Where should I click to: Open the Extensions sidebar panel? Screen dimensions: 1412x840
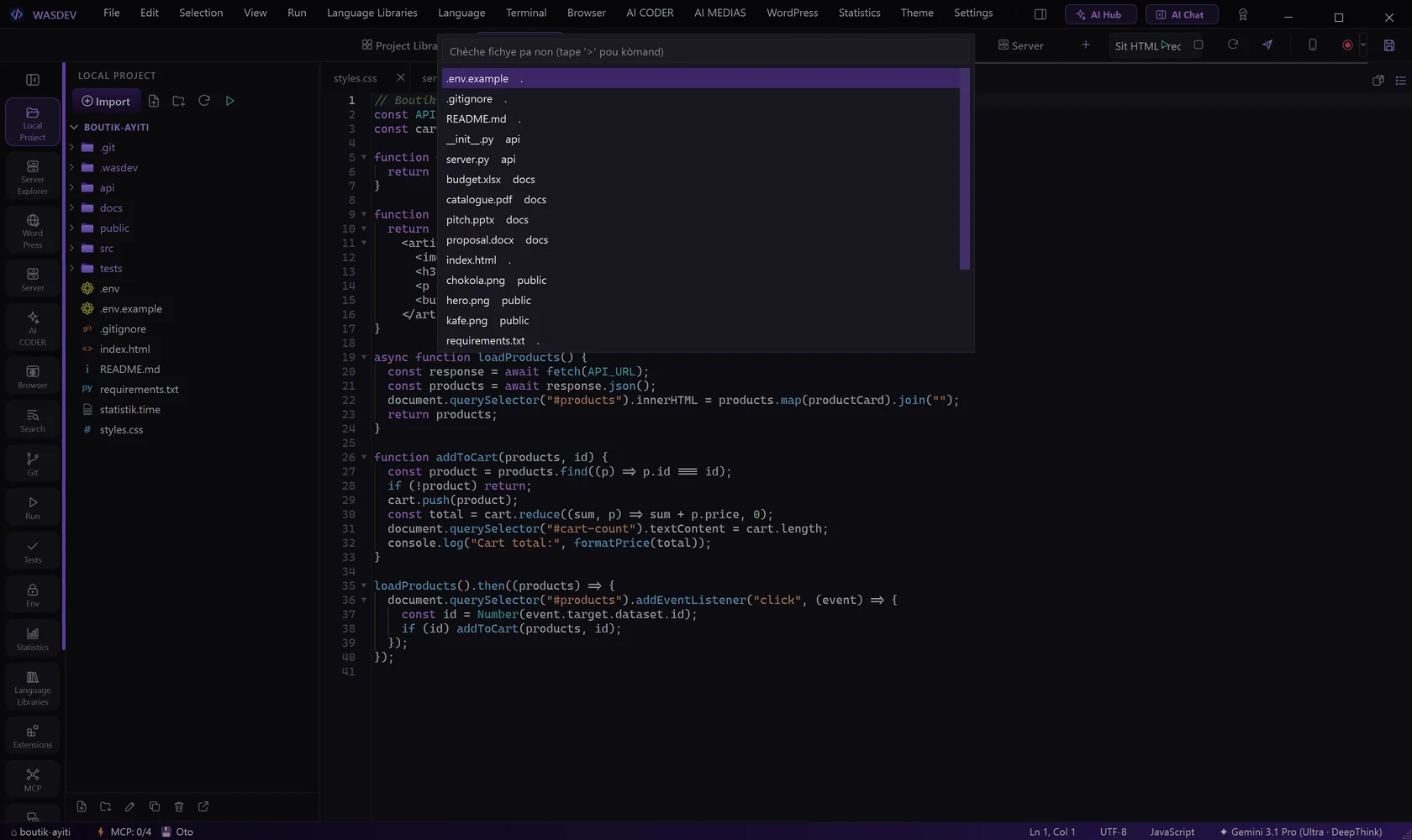click(32, 736)
